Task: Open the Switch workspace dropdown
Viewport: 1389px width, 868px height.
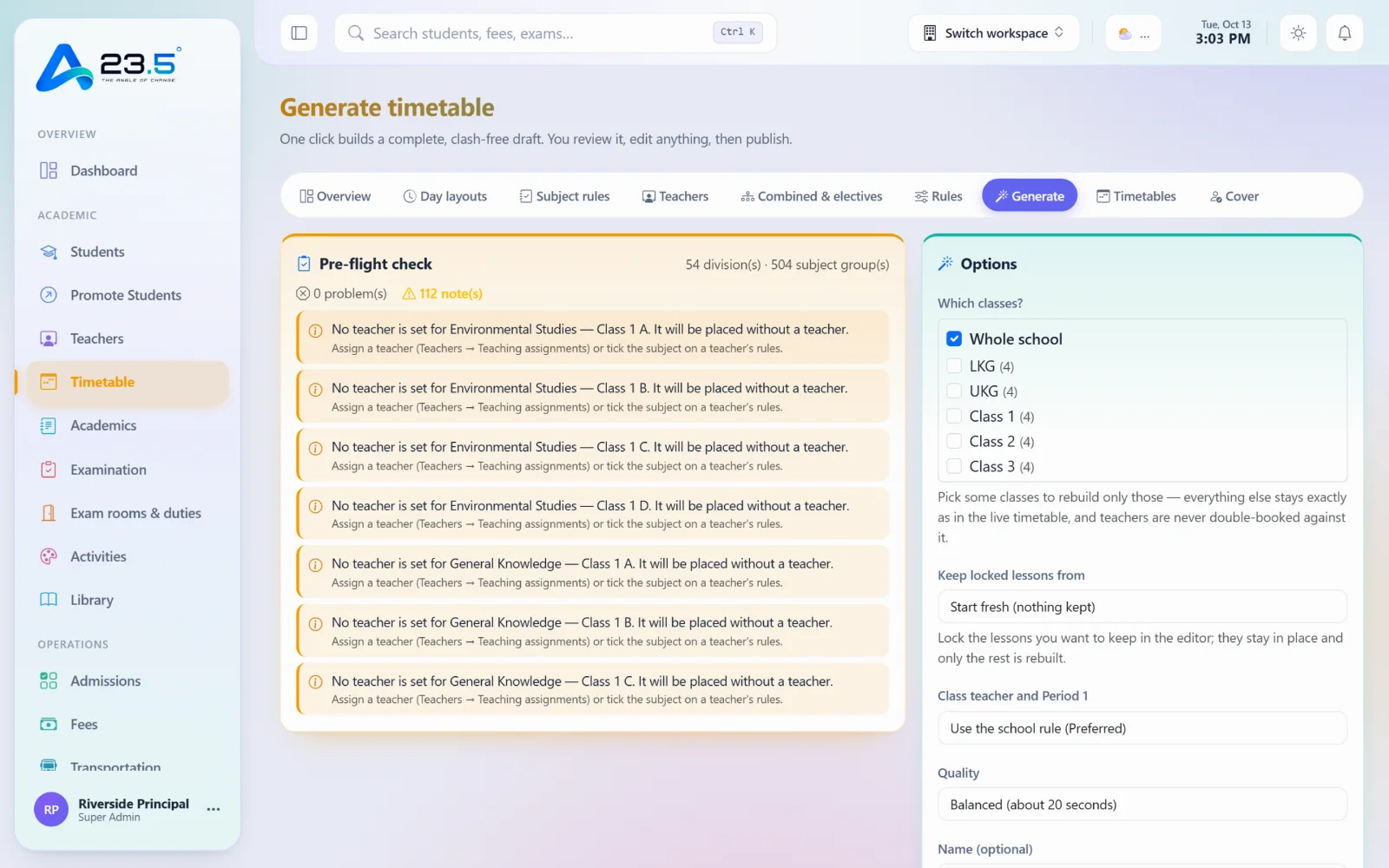Action: click(994, 33)
